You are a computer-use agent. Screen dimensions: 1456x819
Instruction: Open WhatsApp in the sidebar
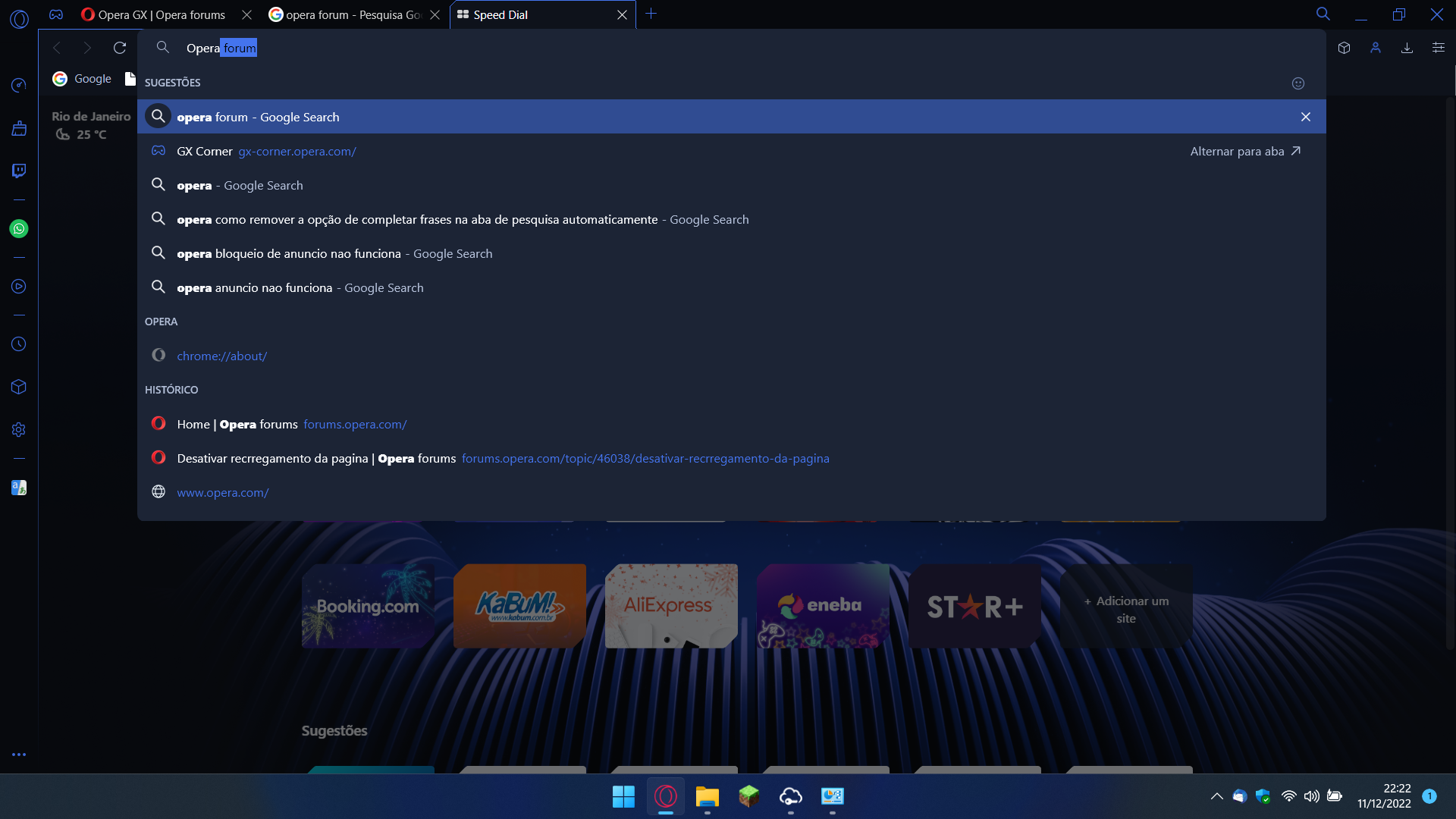point(19,228)
